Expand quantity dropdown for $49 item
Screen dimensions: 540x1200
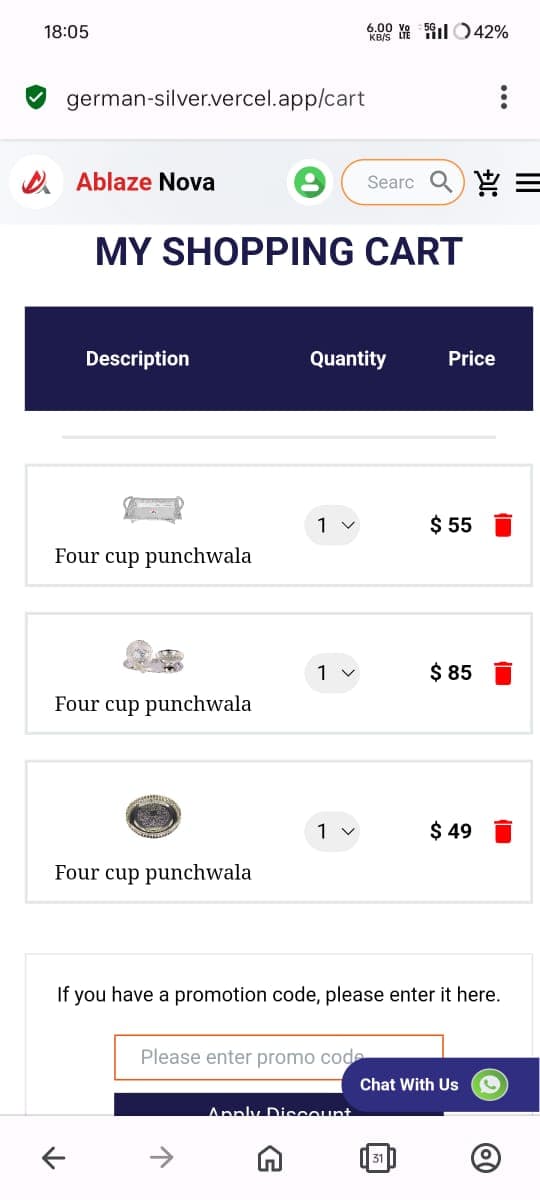click(x=332, y=831)
